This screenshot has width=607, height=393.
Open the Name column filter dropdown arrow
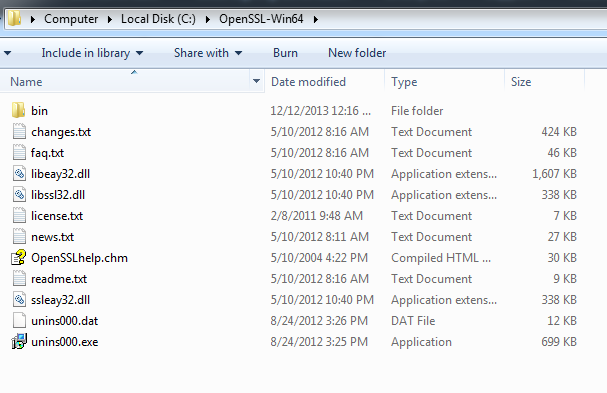256,81
